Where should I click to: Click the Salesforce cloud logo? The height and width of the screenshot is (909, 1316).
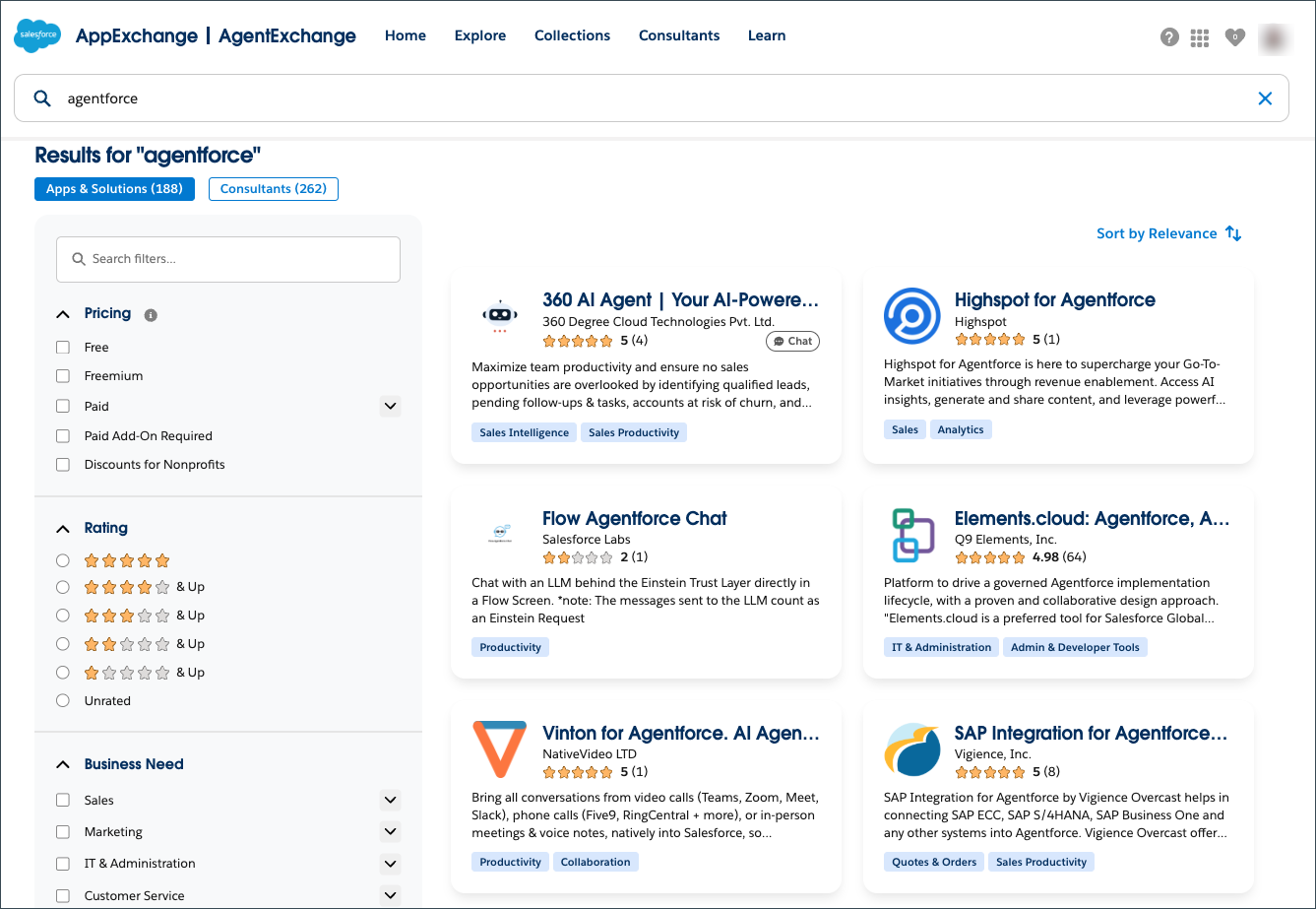coord(37,35)
